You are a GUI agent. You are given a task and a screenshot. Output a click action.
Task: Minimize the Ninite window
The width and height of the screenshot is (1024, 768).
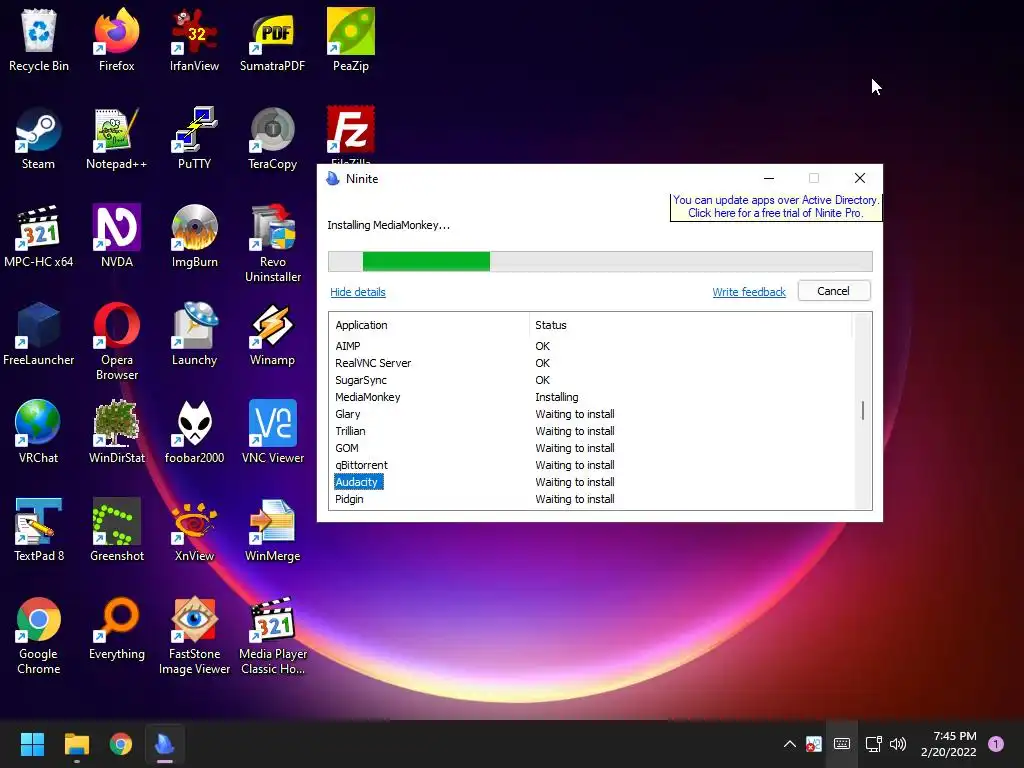769,178
